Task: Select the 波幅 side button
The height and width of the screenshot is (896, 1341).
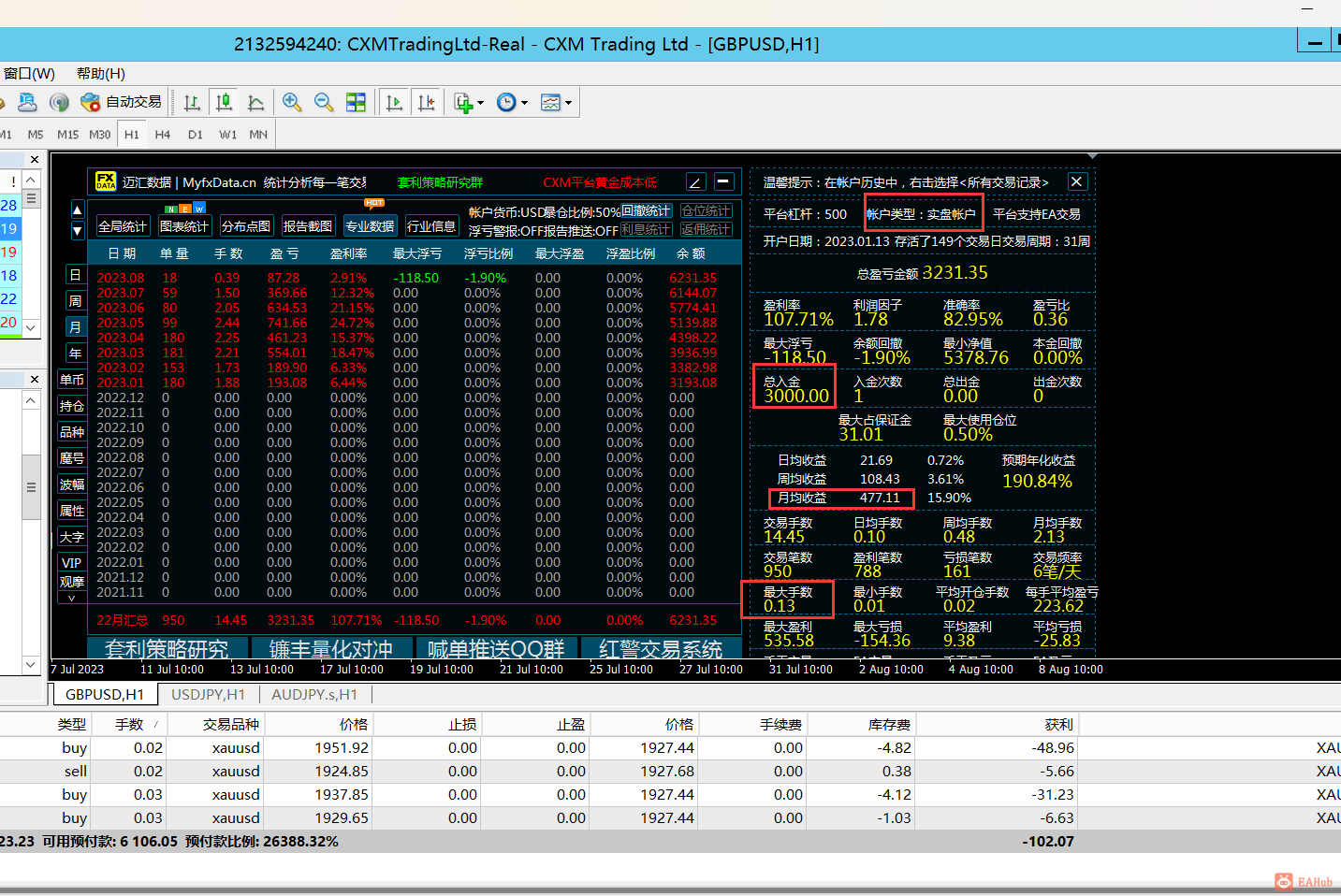Action: (x=72, y=484)
